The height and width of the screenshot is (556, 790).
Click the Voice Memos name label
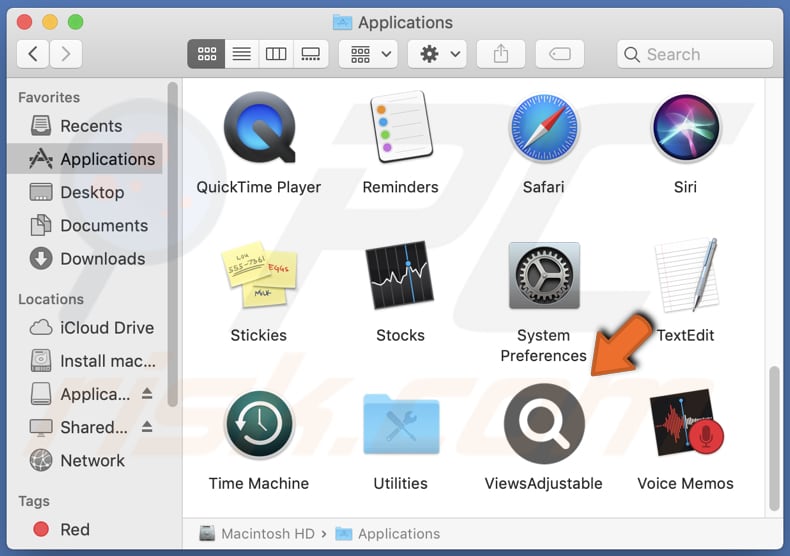tap(686, 483)
